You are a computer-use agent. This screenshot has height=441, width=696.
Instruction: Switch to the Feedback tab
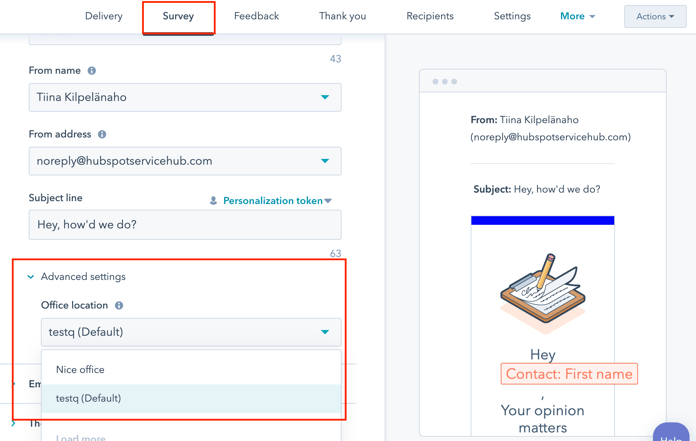pyautogui.click(x=257, y=16)
